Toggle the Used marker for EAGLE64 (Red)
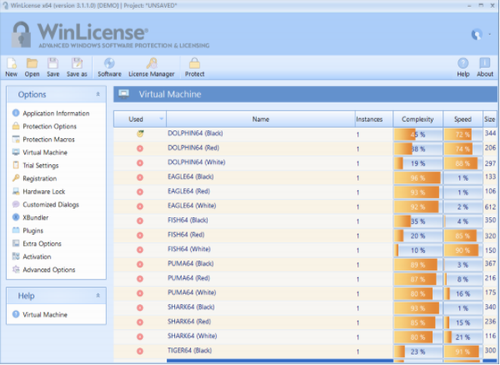 140,192
